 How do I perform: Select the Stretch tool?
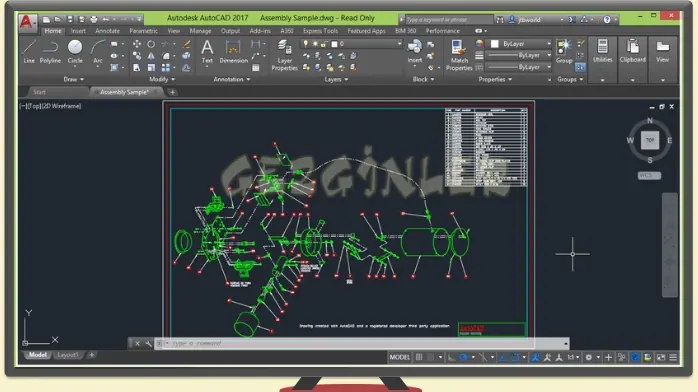click(x=137, y=68)
